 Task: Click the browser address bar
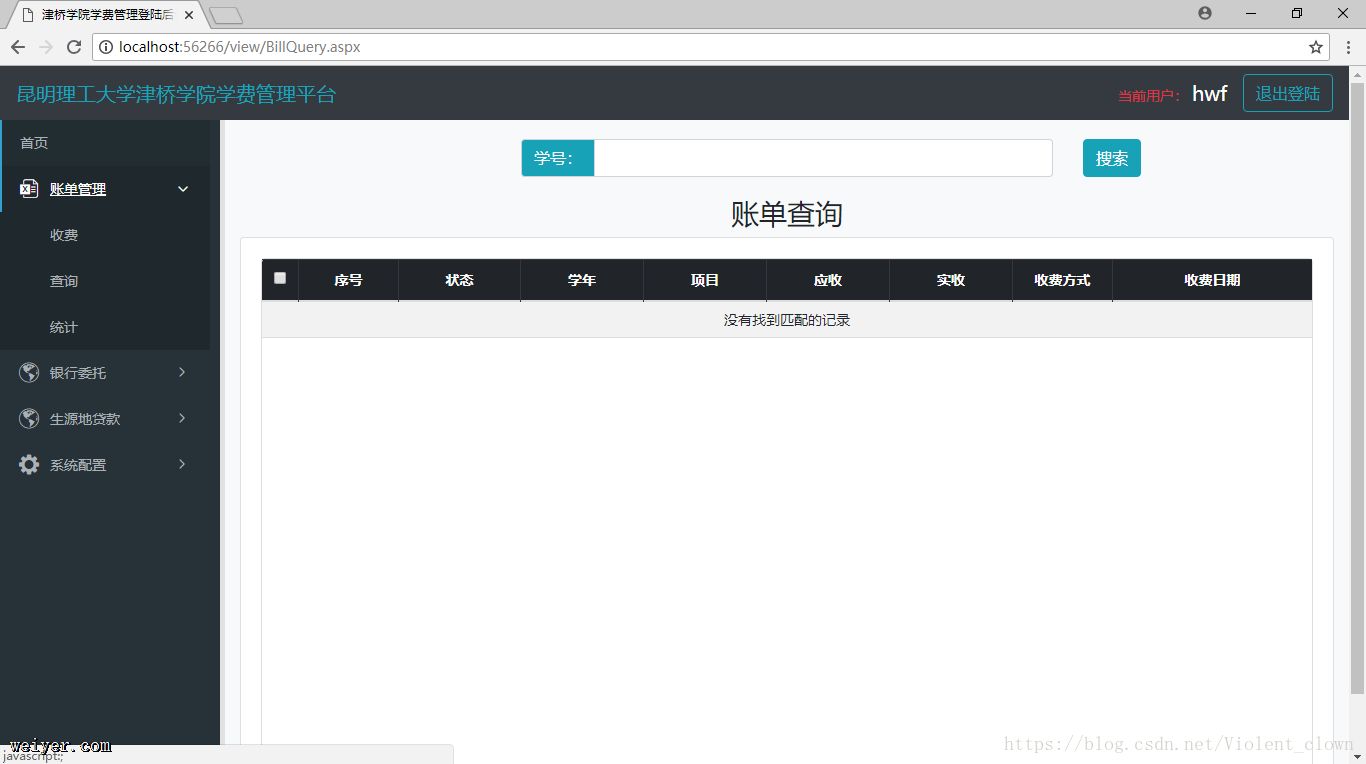pyautogui.click(x=710, y=47)
